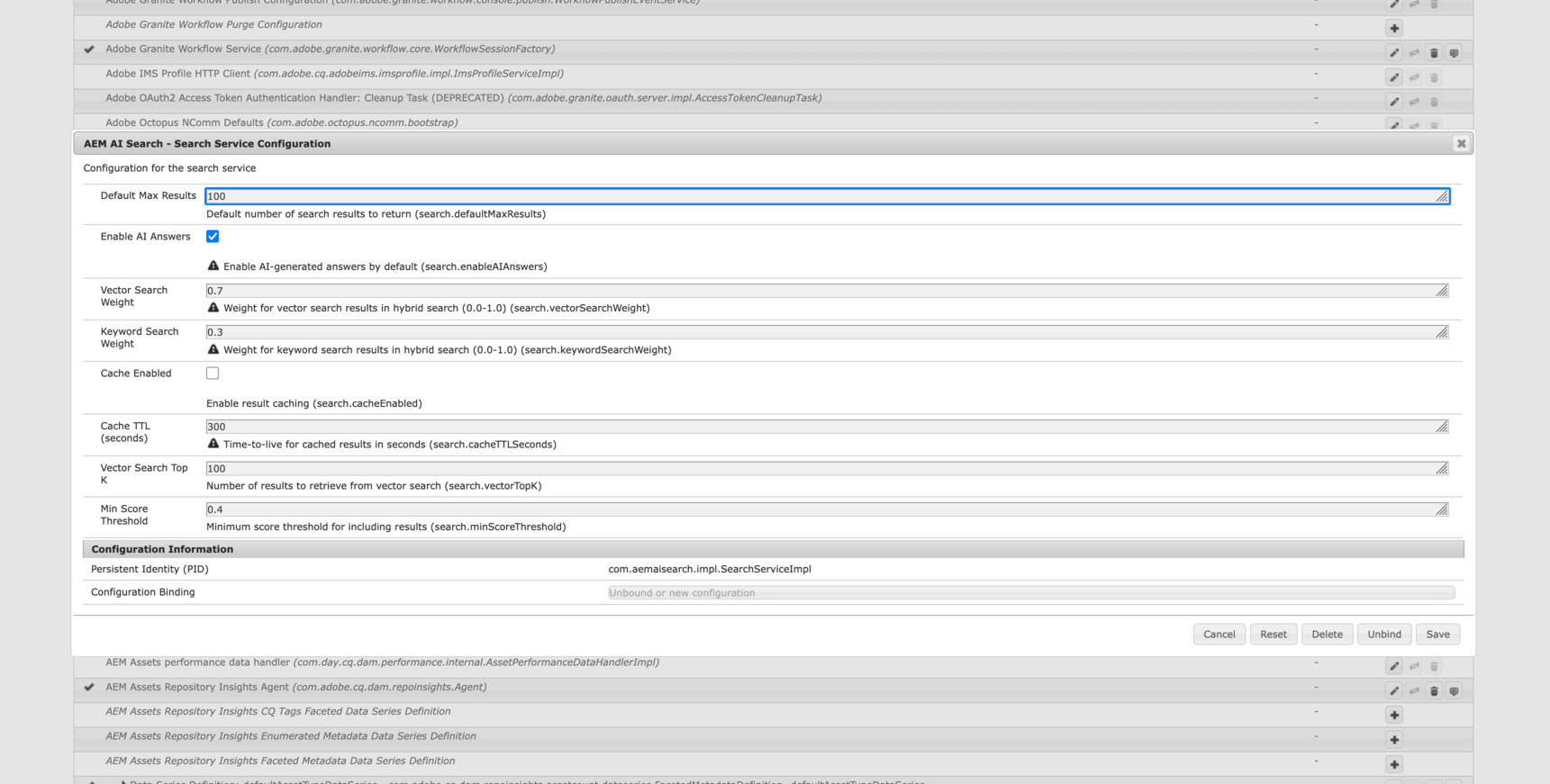
Task: Unbind icon in OAuth2 Access Token Cleanup row
Action: (x=1414, y=102)
